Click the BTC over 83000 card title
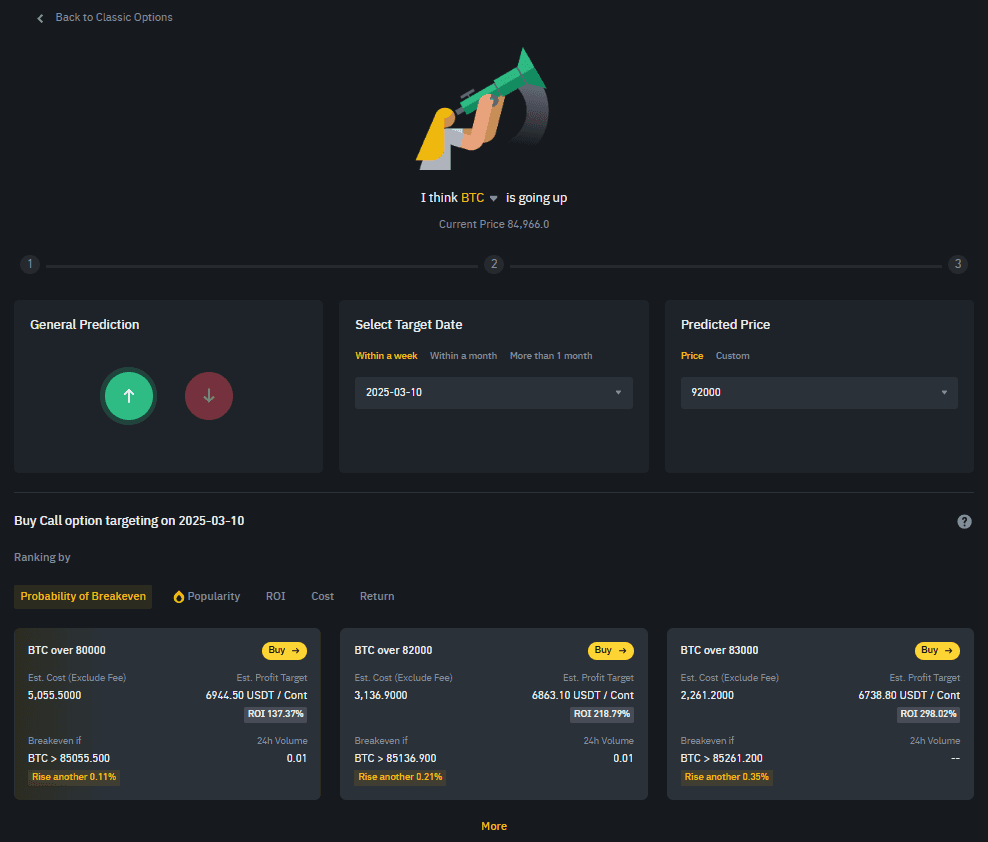Screen dimensions: 988x842 pos(719,650)
